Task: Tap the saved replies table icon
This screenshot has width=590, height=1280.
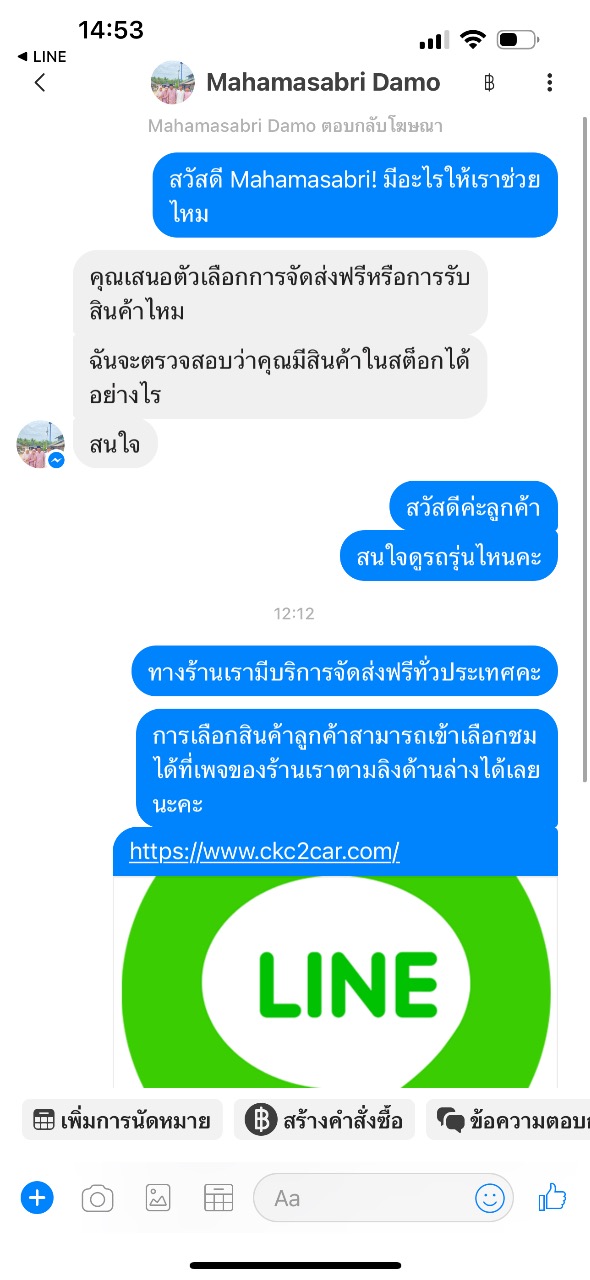Action: (x=218, y=1197)
